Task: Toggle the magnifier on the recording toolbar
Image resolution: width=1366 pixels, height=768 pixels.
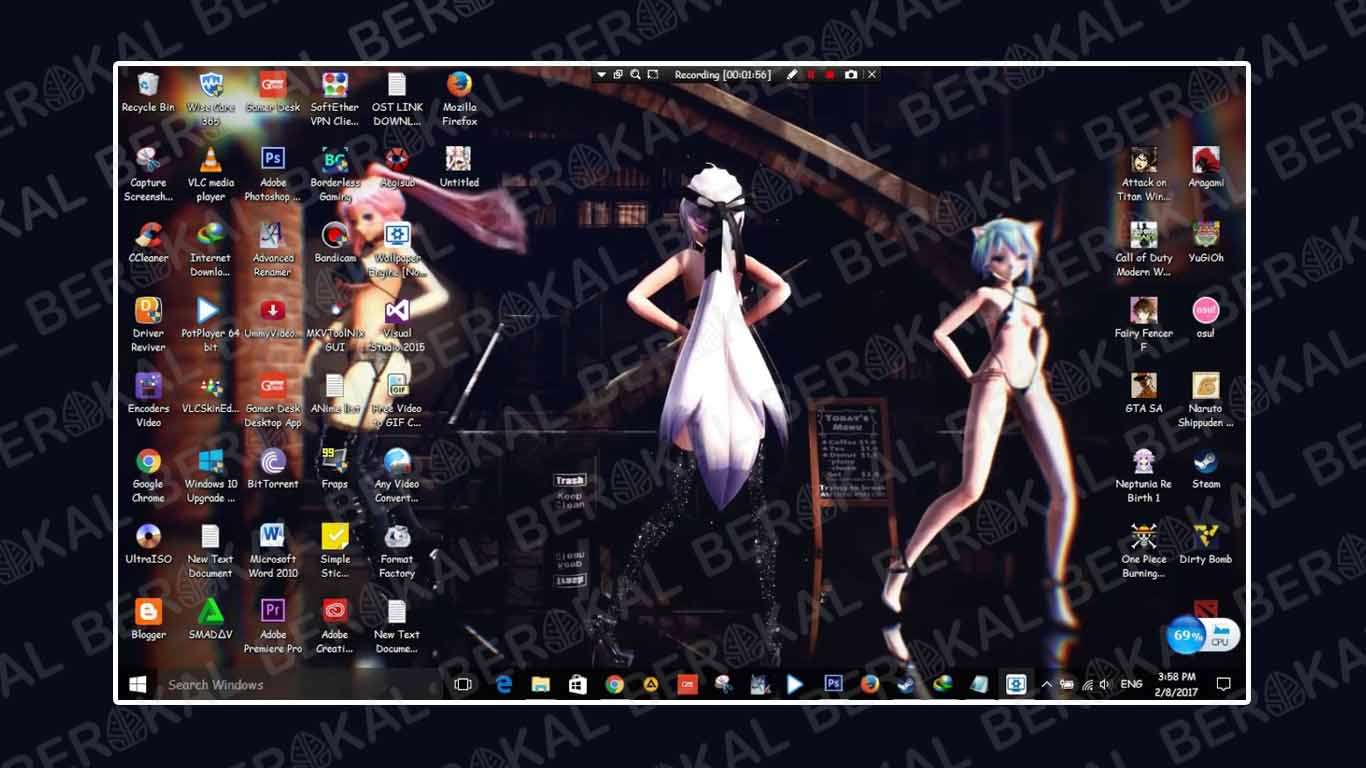Action: point(636,74)
